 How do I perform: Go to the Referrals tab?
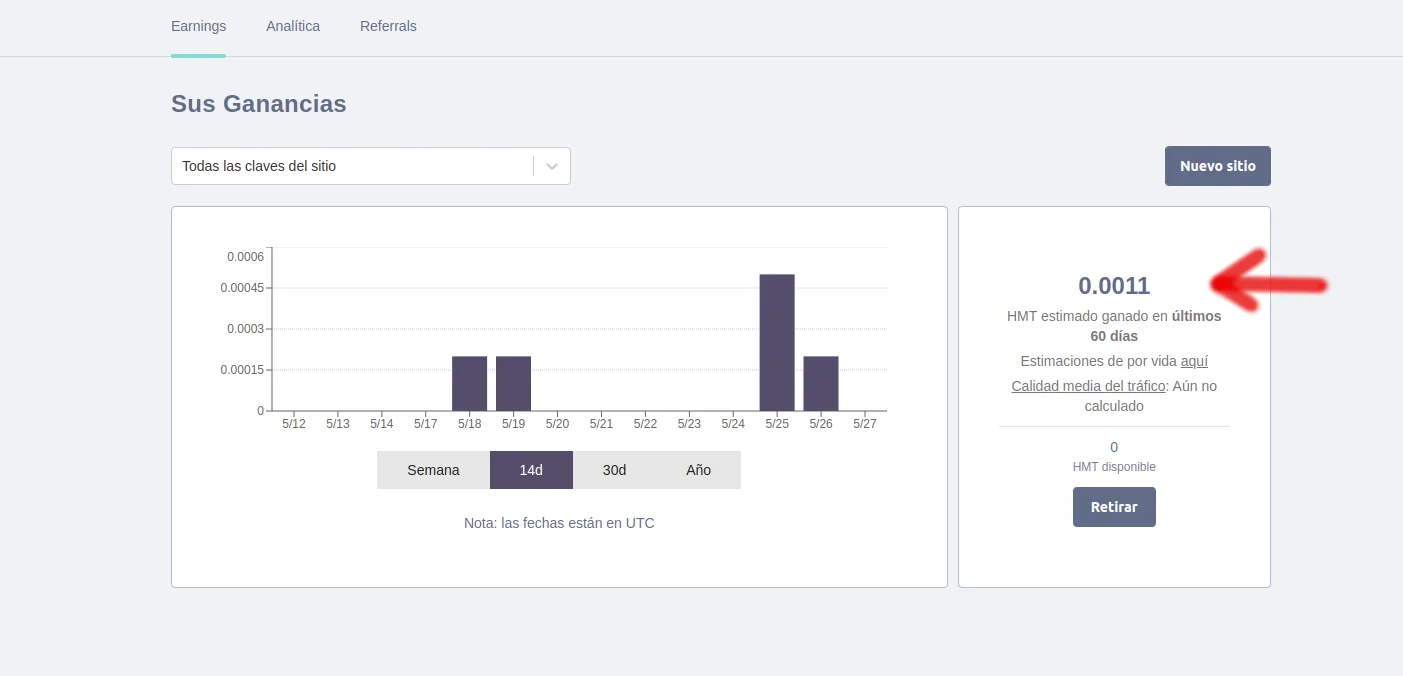click(x=388, y=26)
